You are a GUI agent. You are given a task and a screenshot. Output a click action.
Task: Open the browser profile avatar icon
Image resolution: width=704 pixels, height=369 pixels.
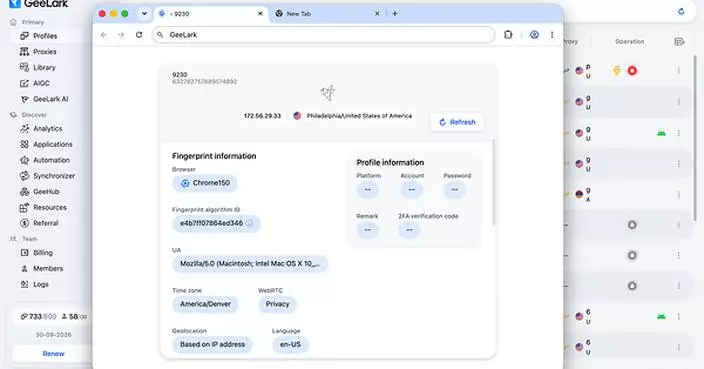click(534, 35)
